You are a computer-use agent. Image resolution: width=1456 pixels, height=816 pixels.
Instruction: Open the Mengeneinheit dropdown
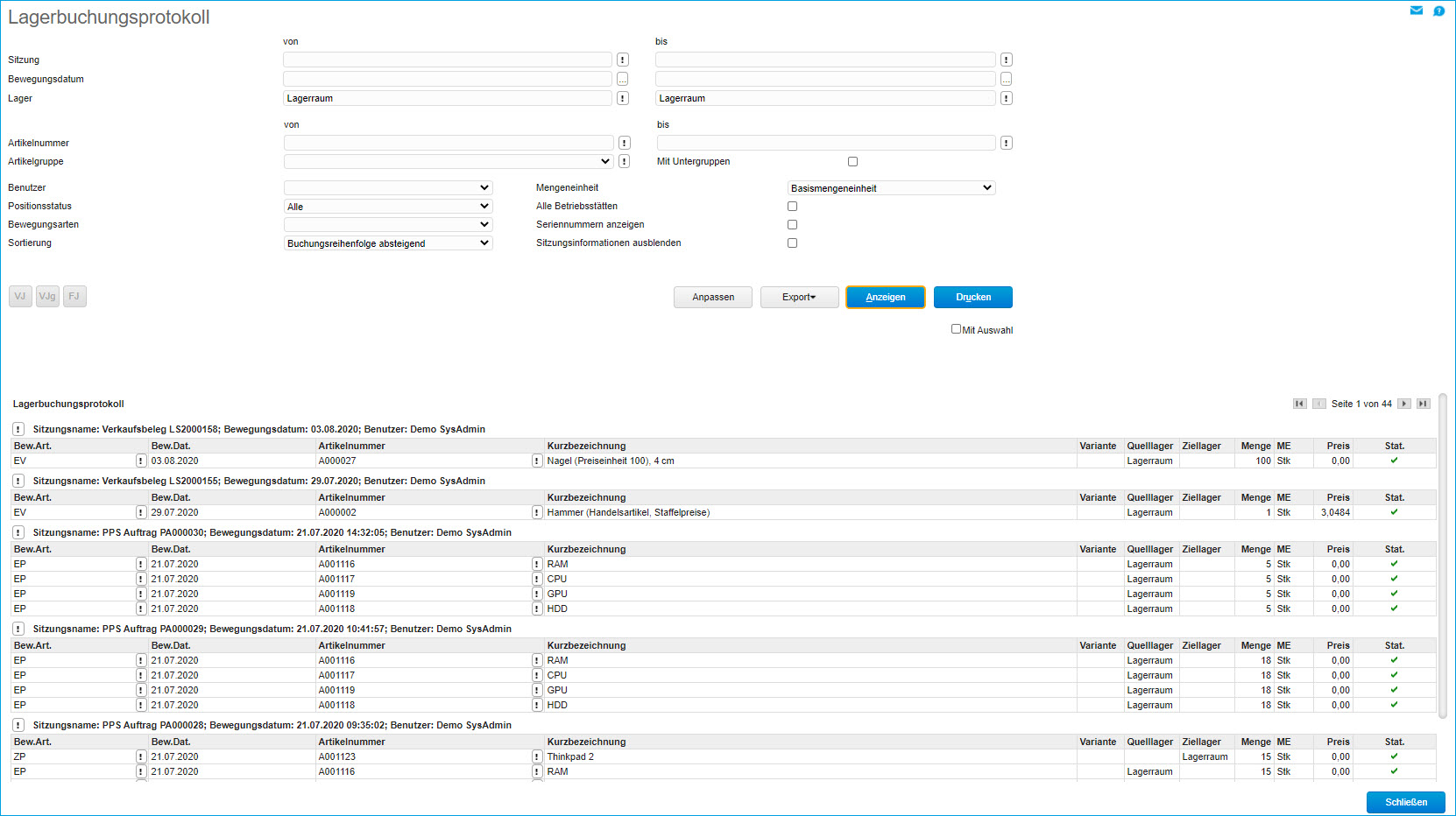click(x=891, y=188)
